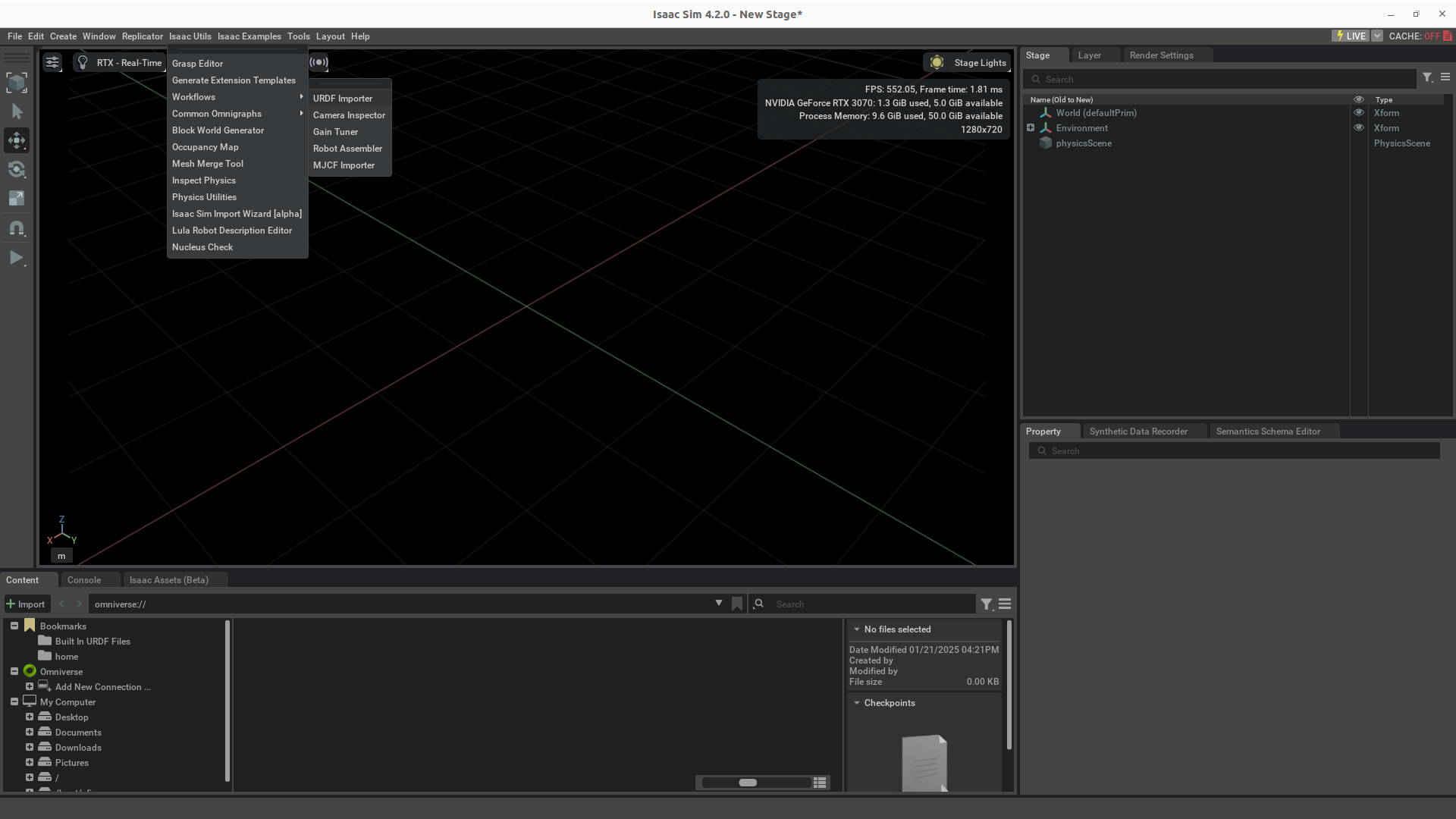
Task: Open viewport settings sliders icon
Action: tap(52, 63)
